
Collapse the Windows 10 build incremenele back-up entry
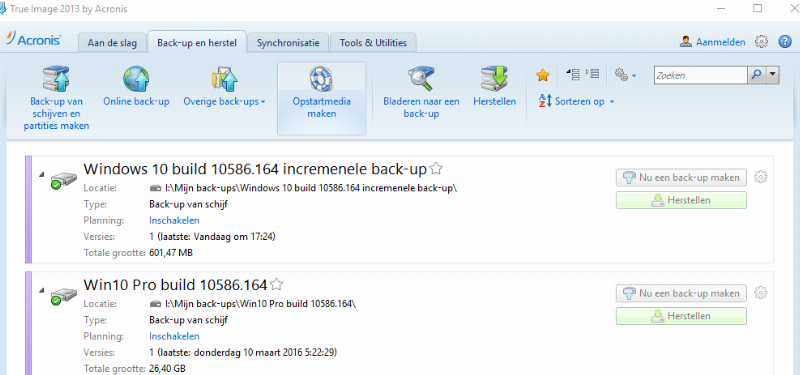[41, 174]
